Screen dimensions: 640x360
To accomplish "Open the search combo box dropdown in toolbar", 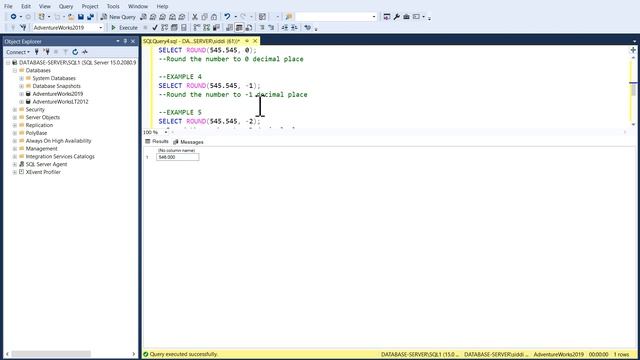I will [x=374, y=17].
